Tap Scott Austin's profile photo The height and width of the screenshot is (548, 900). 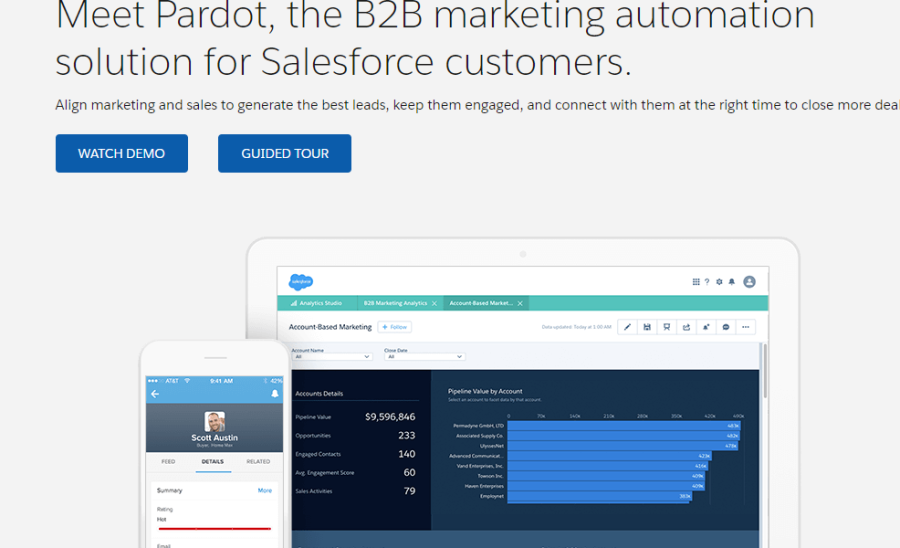click(214, 421)
